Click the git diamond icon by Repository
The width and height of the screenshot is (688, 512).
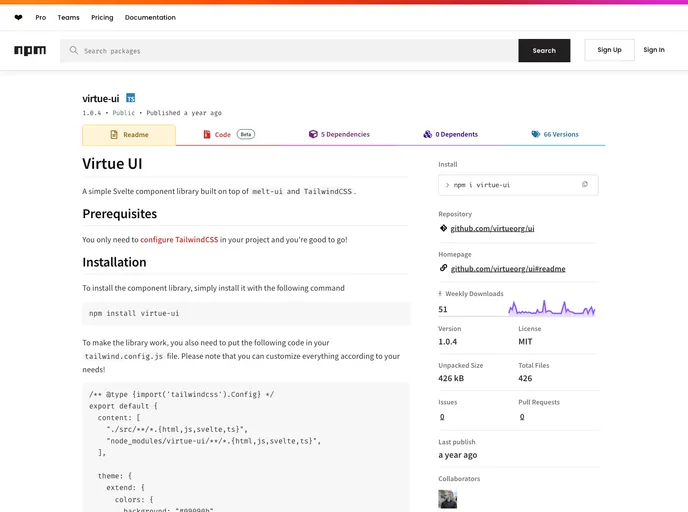[x=443, y=228]
